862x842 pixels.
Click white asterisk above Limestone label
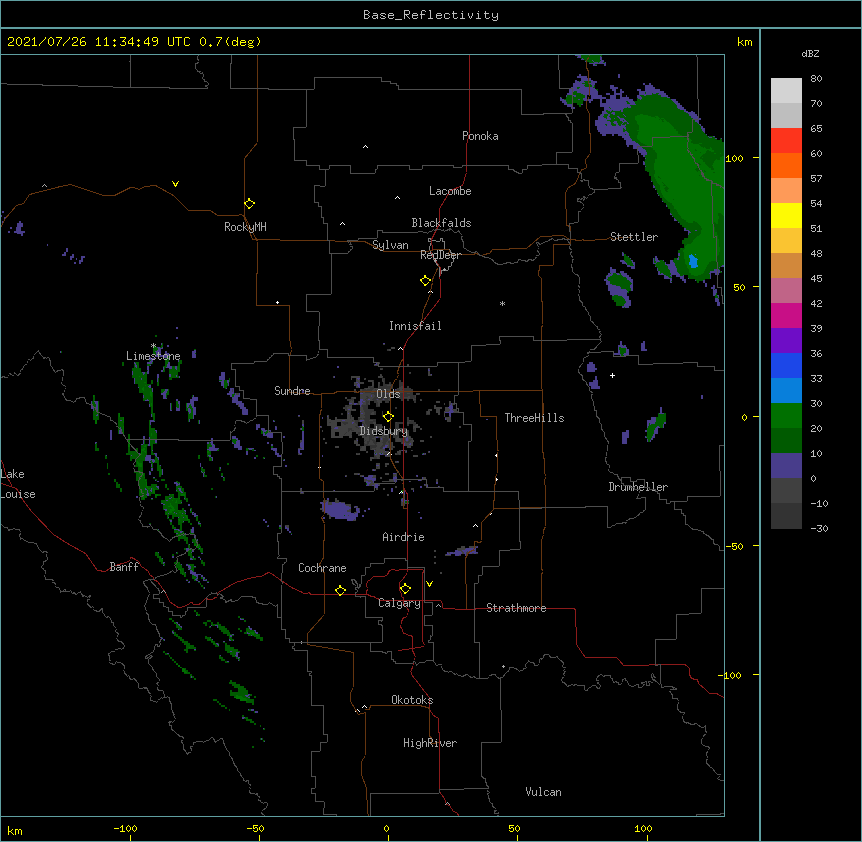[154, 346]
